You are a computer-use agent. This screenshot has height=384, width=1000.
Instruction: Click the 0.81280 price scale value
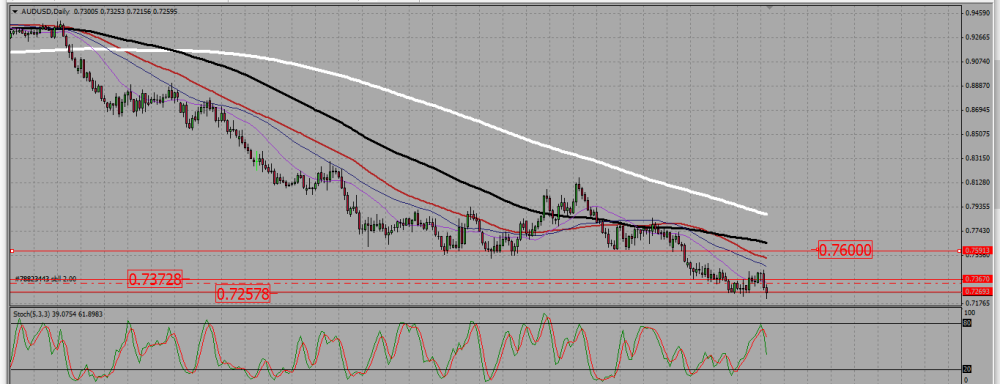tap(979, 183)
